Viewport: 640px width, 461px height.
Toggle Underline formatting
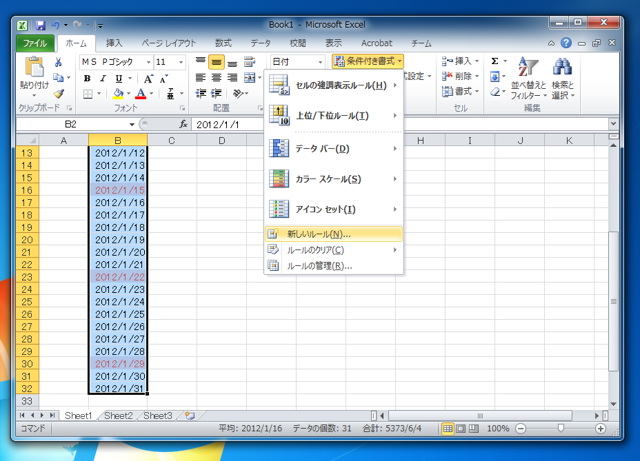tap(119, 78)
